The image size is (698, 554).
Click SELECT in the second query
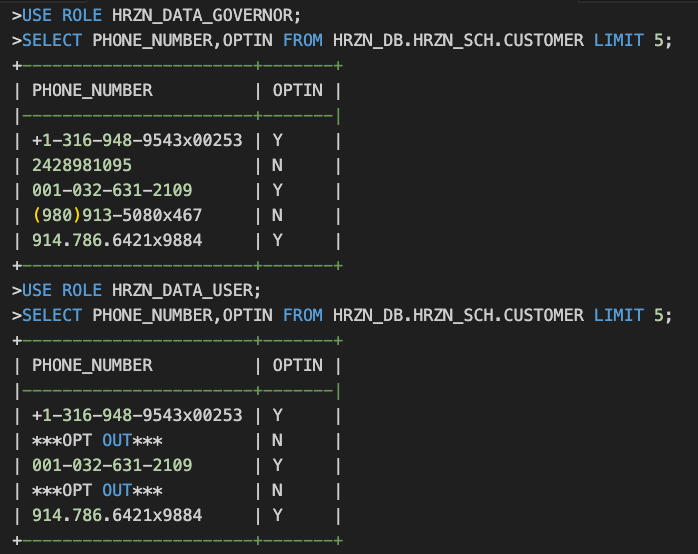tap(52, 315)
